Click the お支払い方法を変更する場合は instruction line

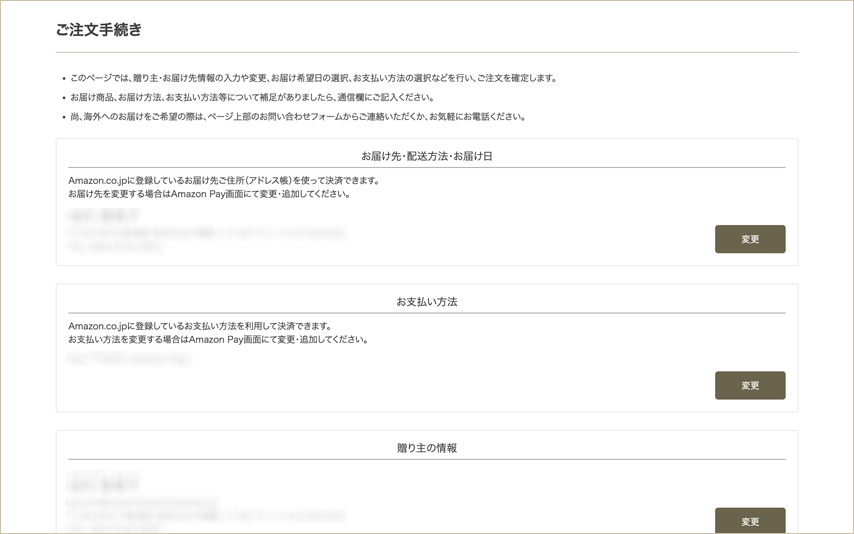click(x=218, y=340)
